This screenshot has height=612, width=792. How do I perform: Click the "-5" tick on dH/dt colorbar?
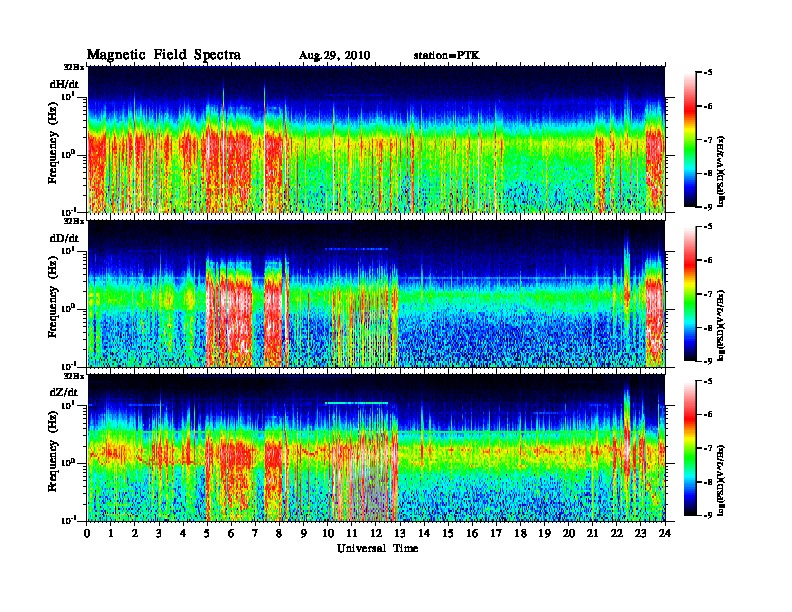[x=708, y=73]
